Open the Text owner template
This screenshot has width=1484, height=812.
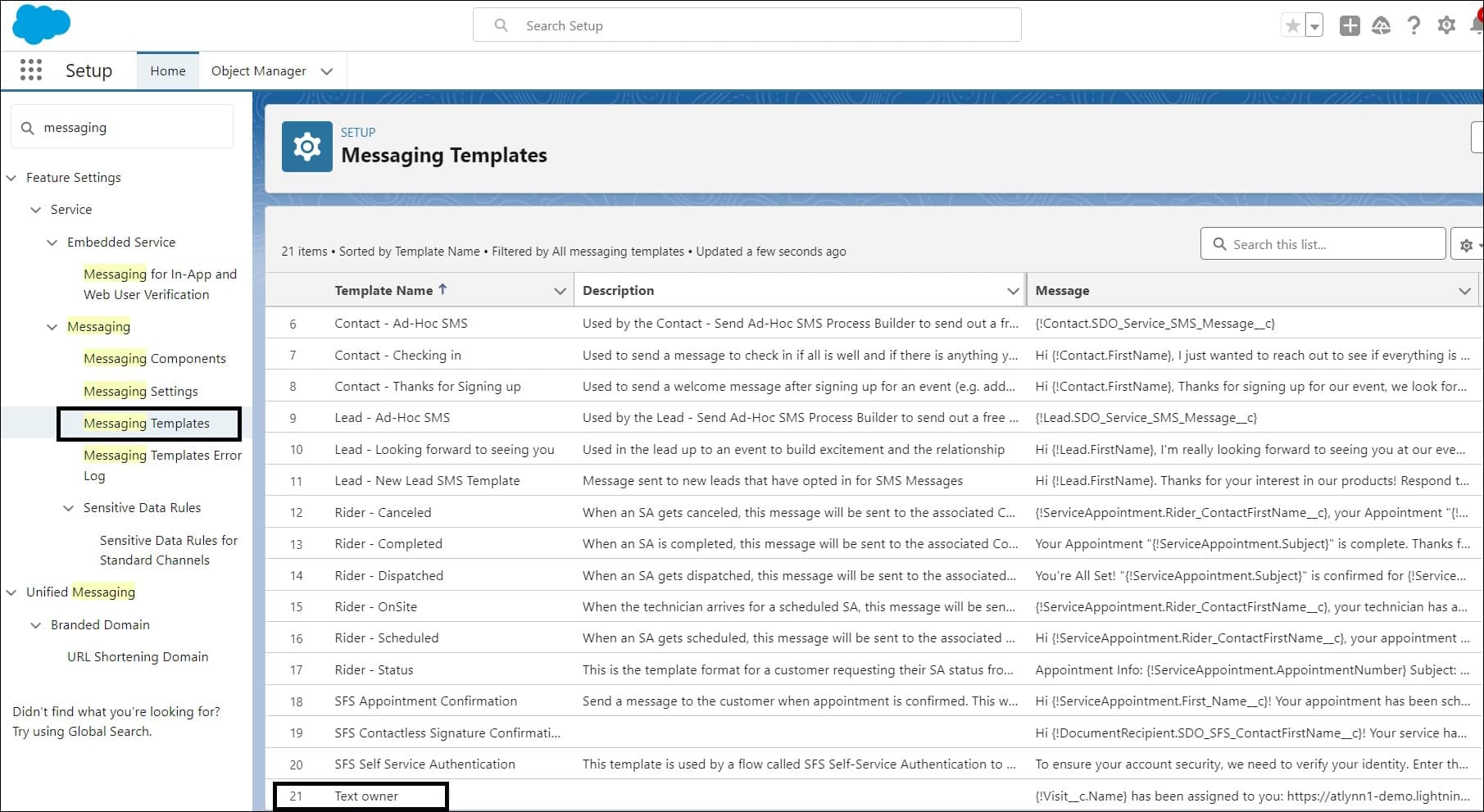[x=366, y=796]
